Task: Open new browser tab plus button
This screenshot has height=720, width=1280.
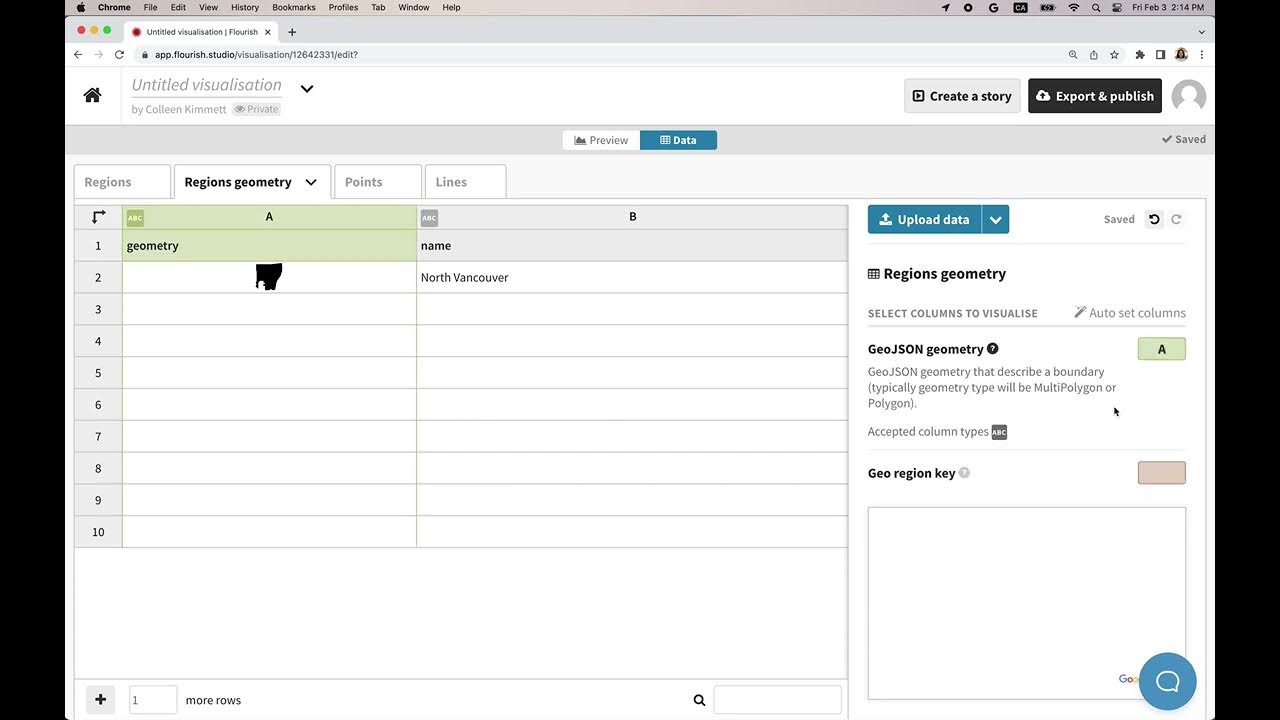Action: pyautogui.click(x=292, y=32)
